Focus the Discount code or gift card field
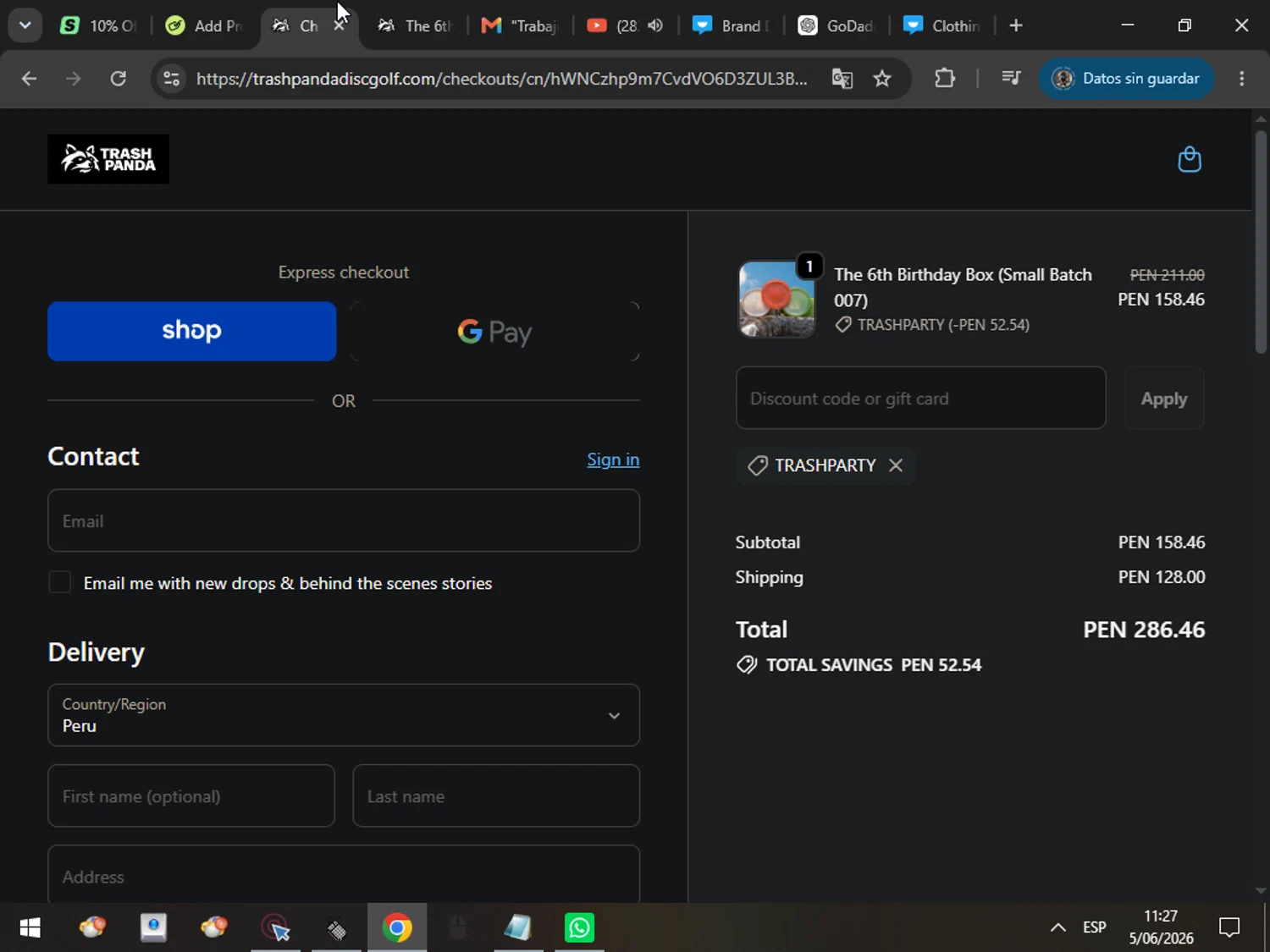Image resolution: width=1270 pixels, height=952 pixels. [x=921, y=398]
